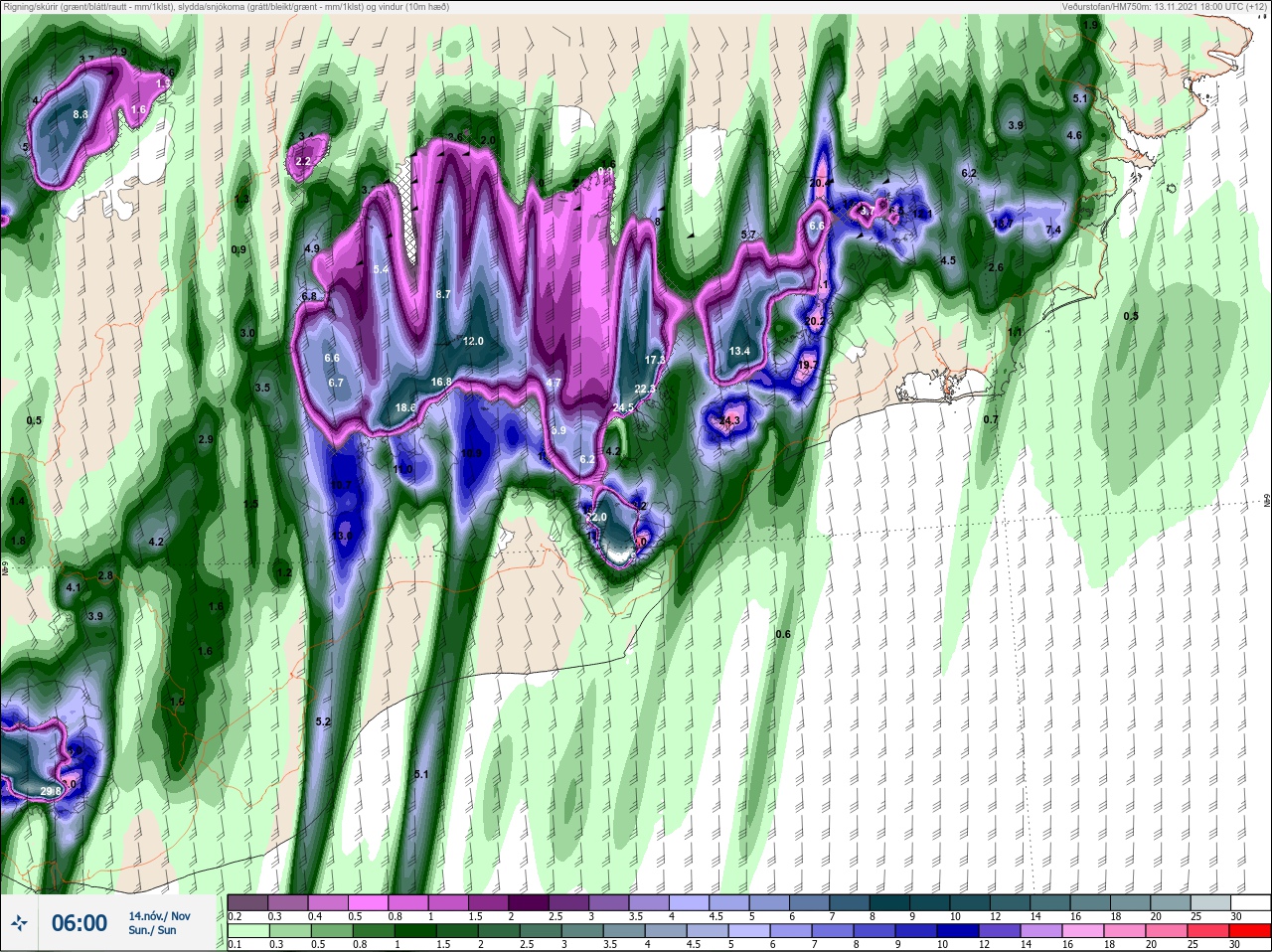1272x952 pixels.
Task: Select the palest green swatch labeled 0.1
Action: tap(247, 930)
